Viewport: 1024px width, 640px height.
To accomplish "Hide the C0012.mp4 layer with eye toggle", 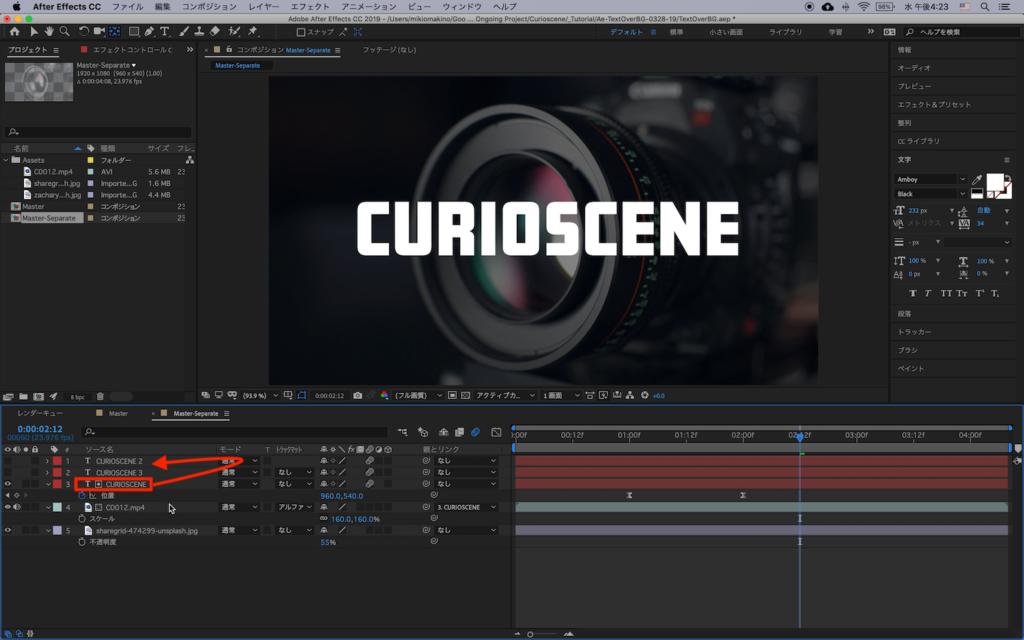I will pyautogui.click(x=7, y=507).
